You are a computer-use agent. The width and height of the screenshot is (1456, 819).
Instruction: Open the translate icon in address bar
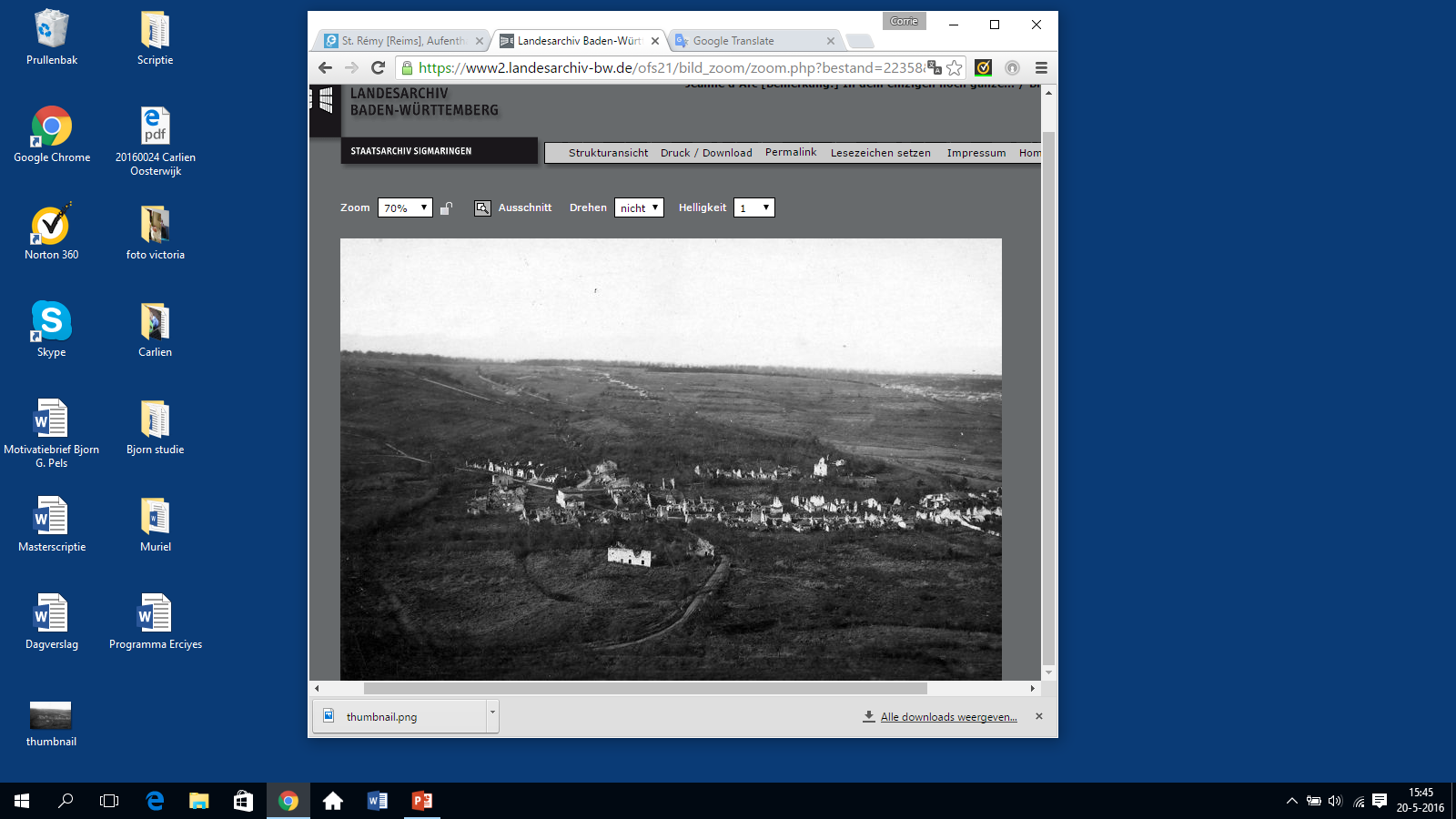click(x=935, y=67)
